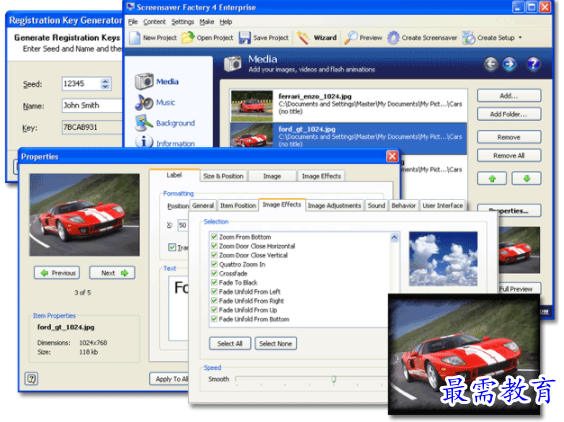
Task: Toggle Fade To Black checkbox
Action: 214,282
